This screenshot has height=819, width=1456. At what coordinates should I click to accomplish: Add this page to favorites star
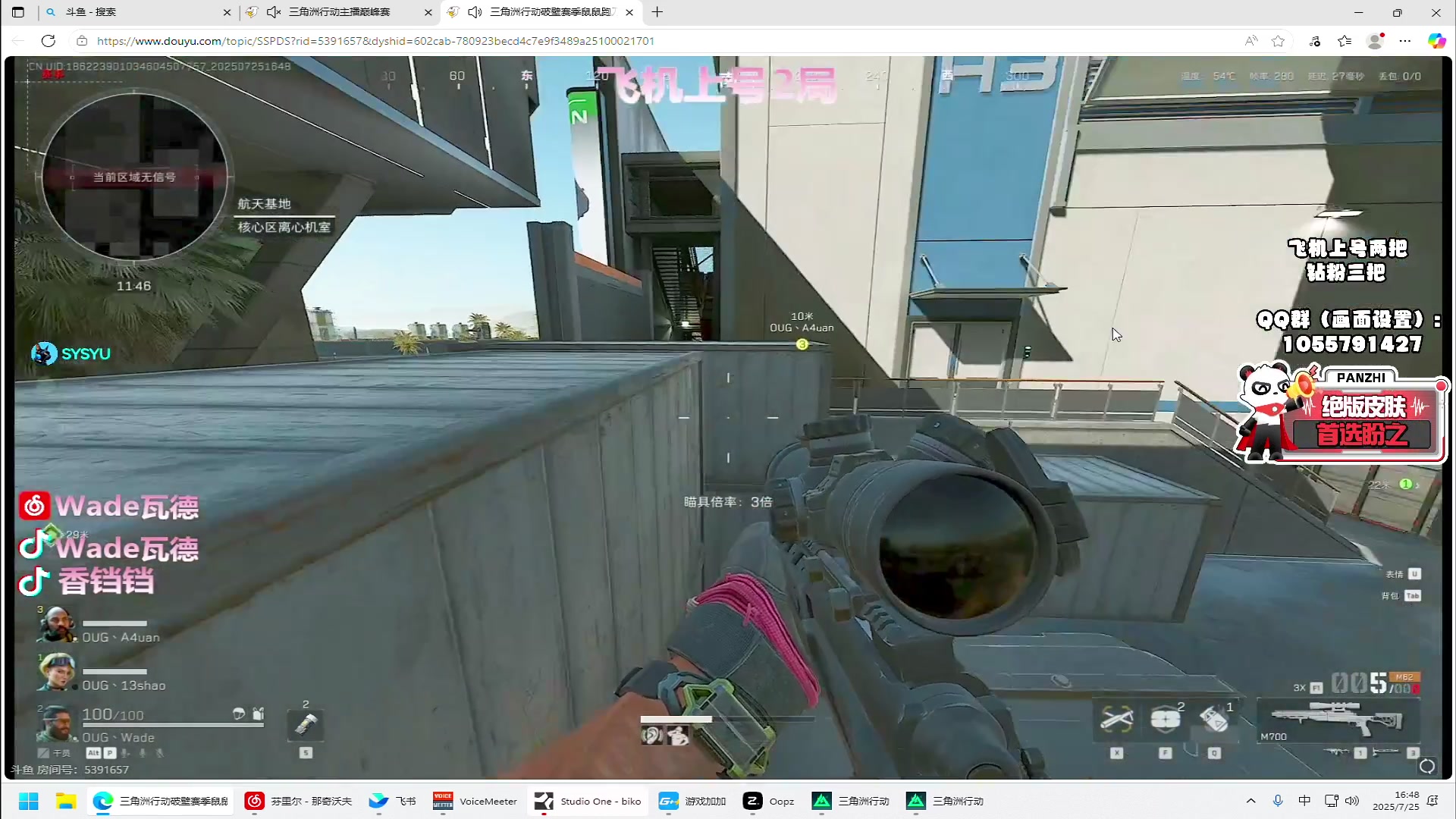(1279, 41)
